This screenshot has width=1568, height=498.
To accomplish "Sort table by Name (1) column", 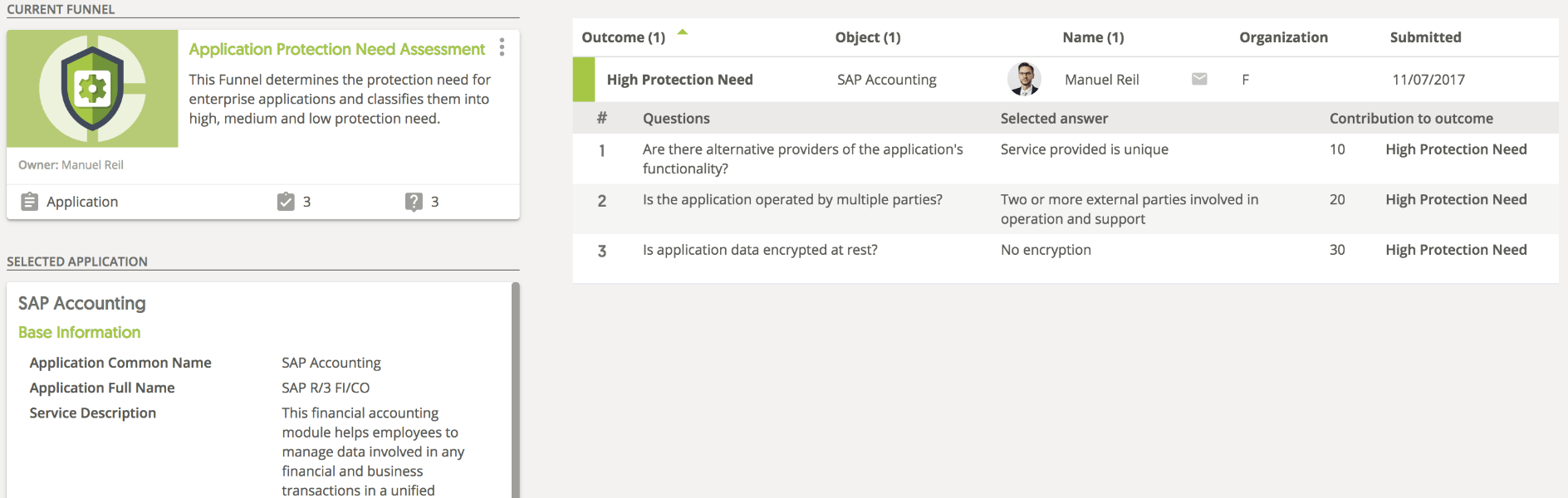I will (1093, 37).
